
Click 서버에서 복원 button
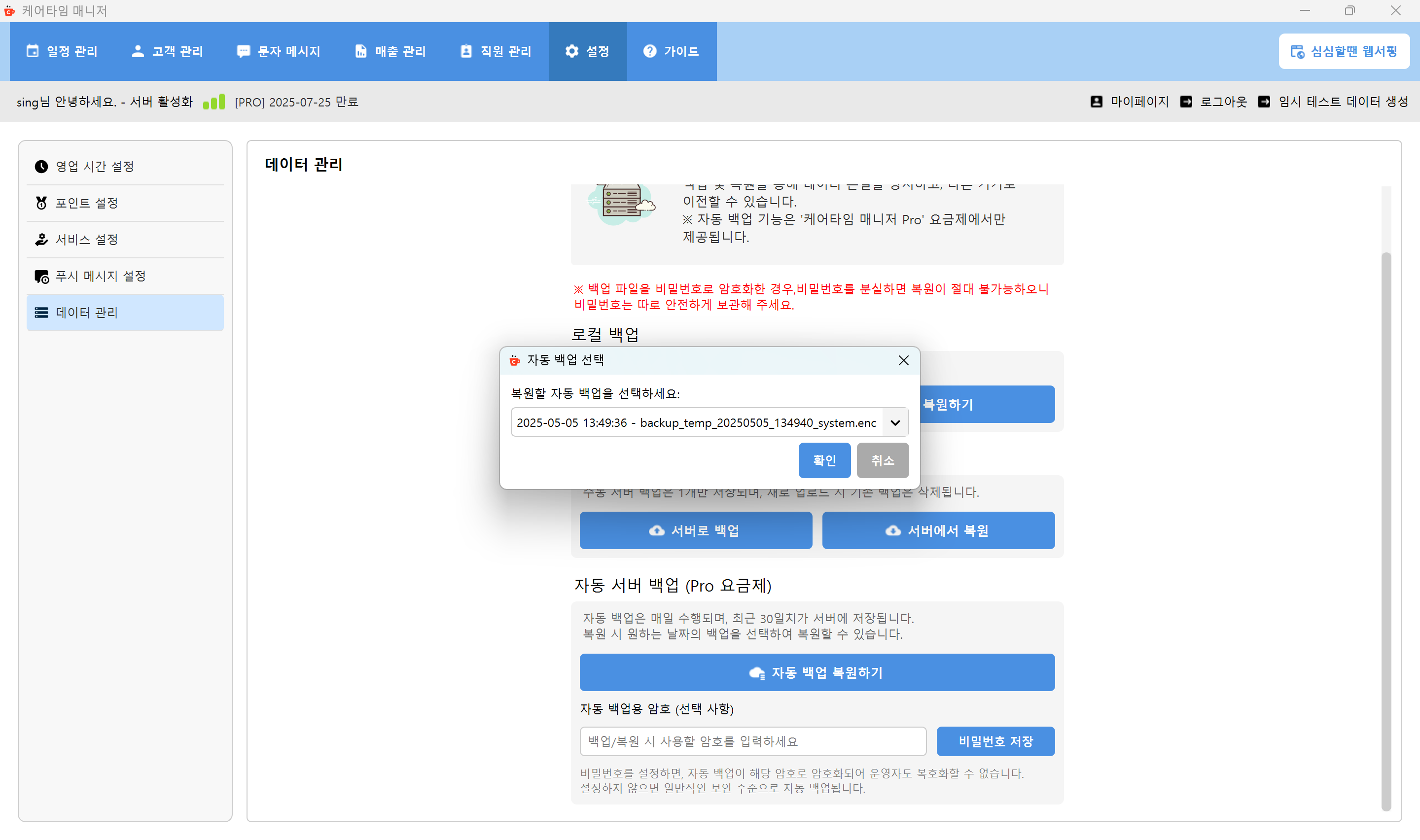[938, 531]
